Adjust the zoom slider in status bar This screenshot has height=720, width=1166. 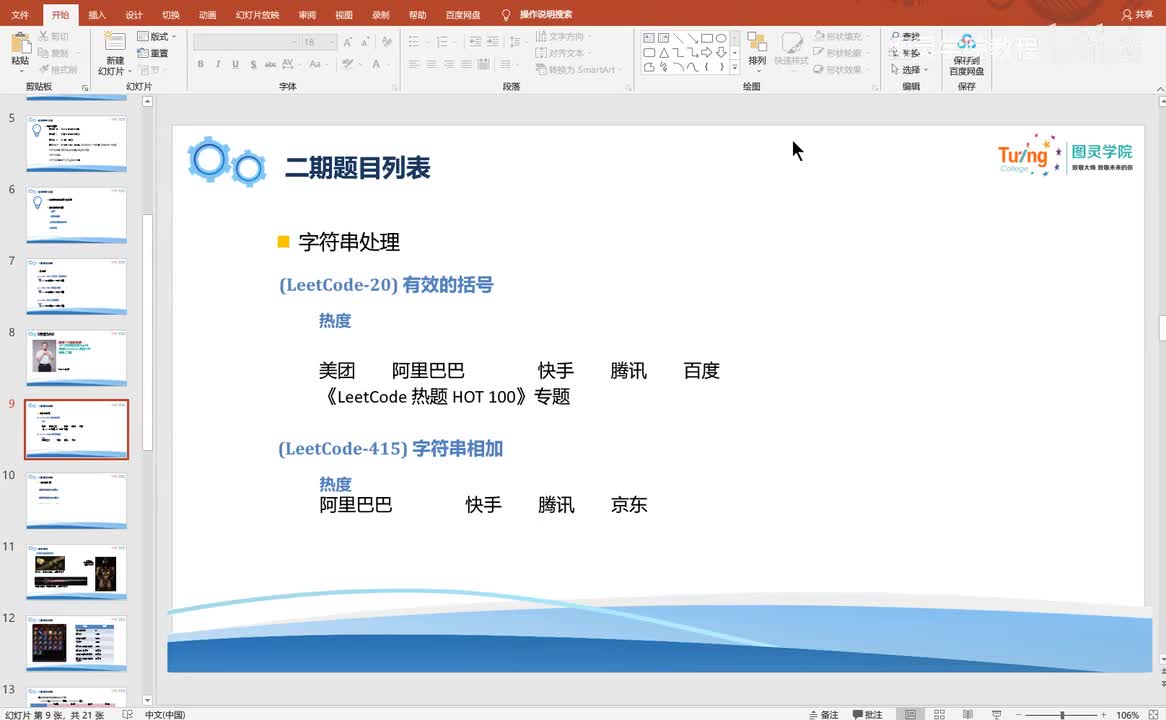tap(1062, 714)
